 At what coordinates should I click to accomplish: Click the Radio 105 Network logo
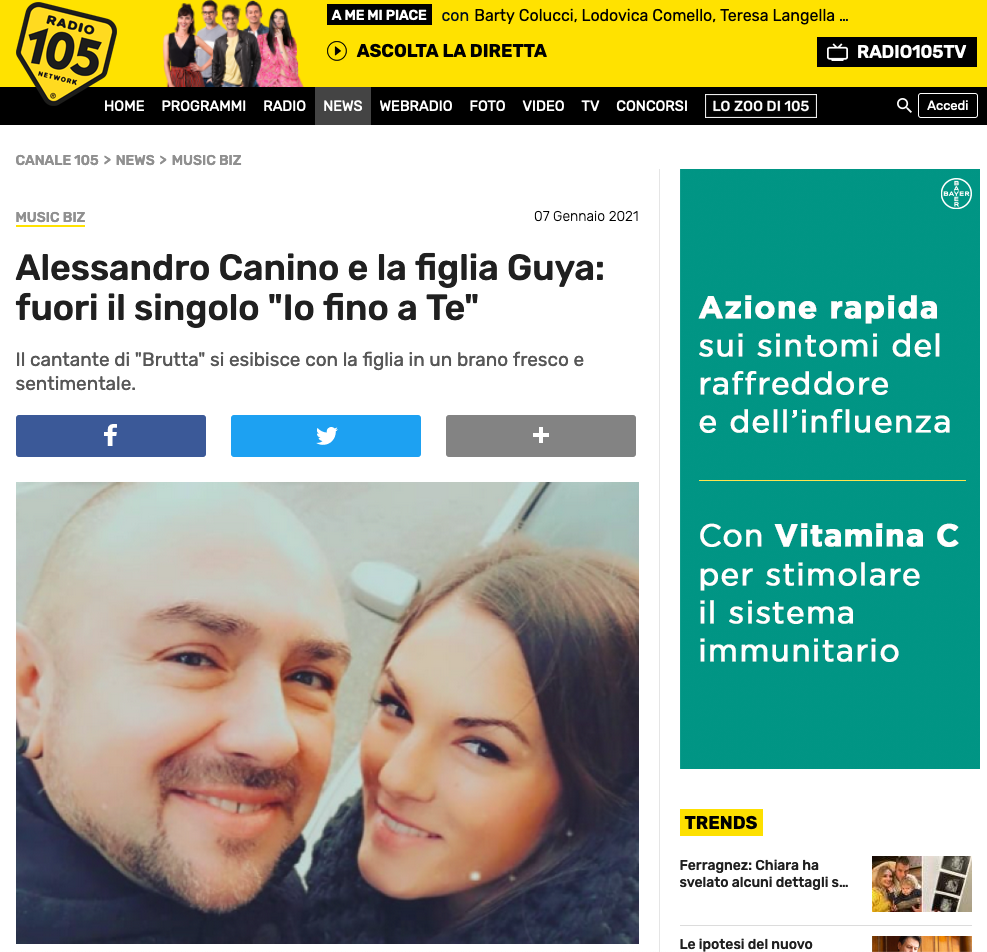[x=65, y=53]
